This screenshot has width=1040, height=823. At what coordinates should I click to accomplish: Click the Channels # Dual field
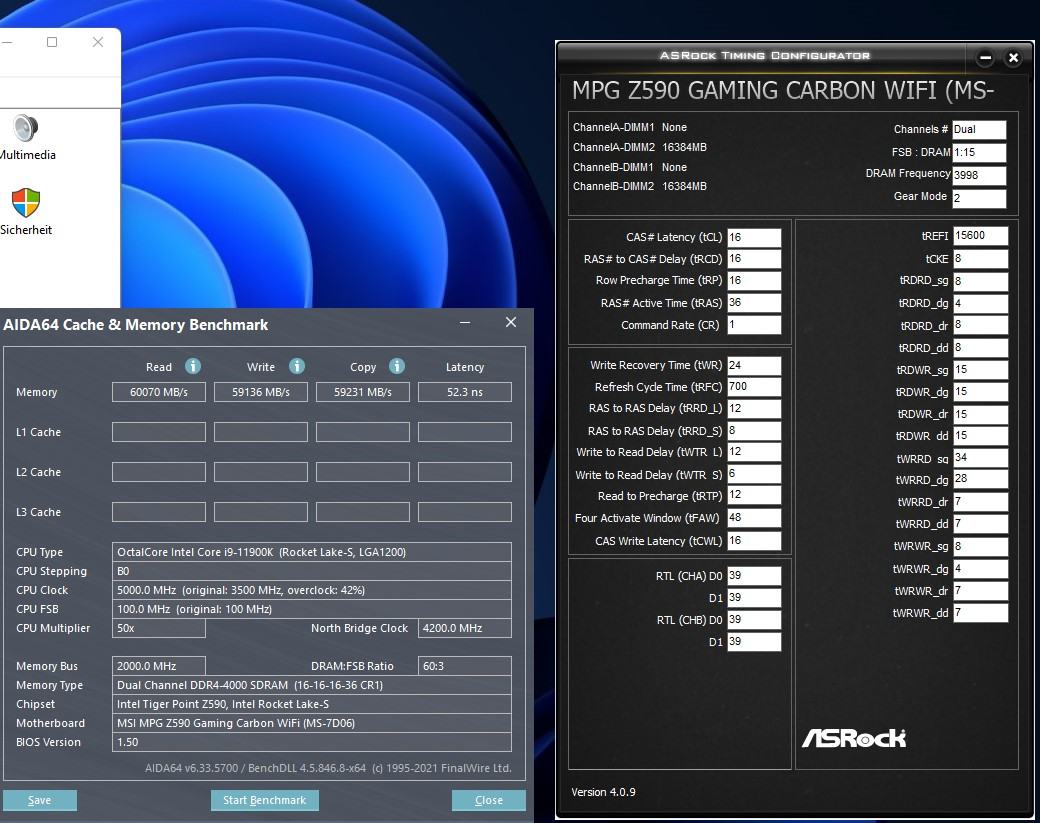(979, 130)
